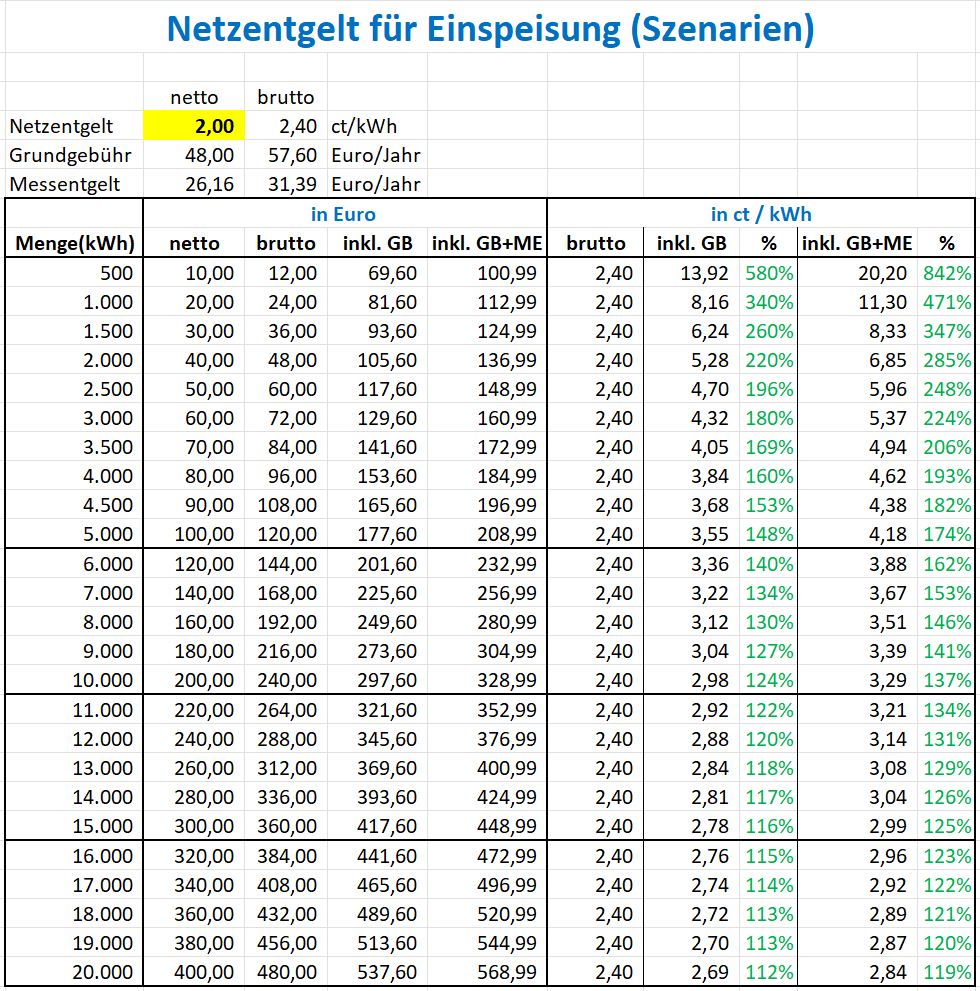Select the green 119% cell in the last row
Viewport: 980px width, 991px height.
click(946, 972)
